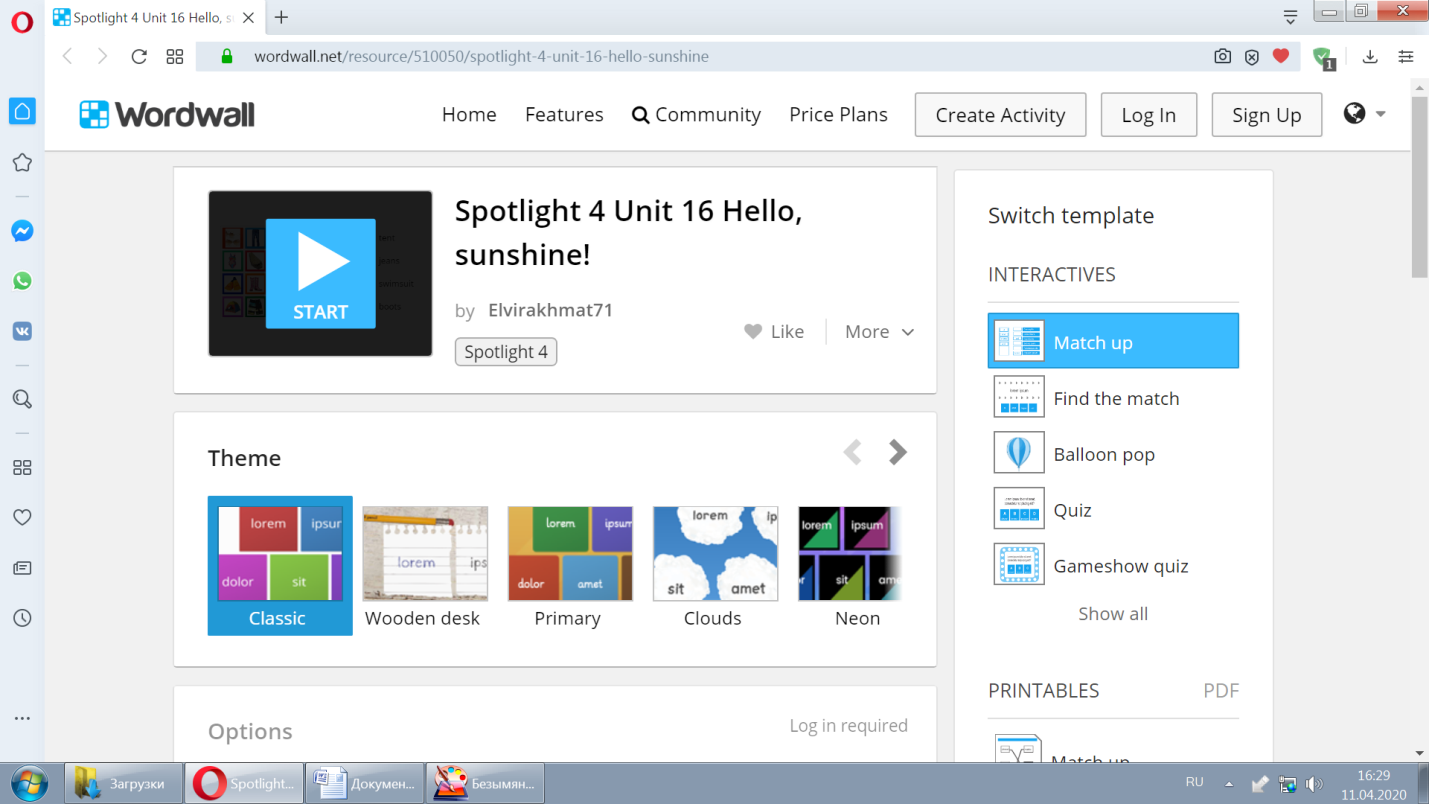Switch to Match up template

(1113, 341)
